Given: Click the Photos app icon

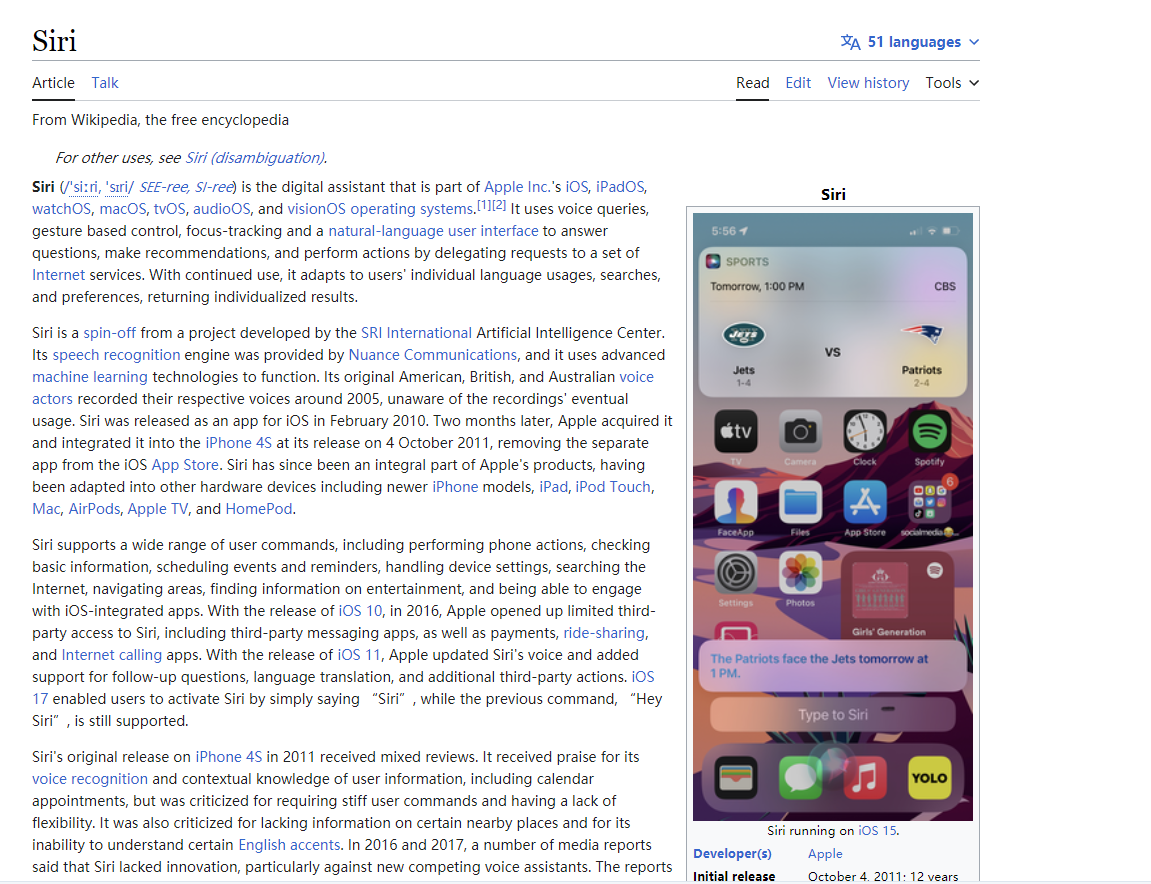Looking at the screenshot, I should point(800,574).
